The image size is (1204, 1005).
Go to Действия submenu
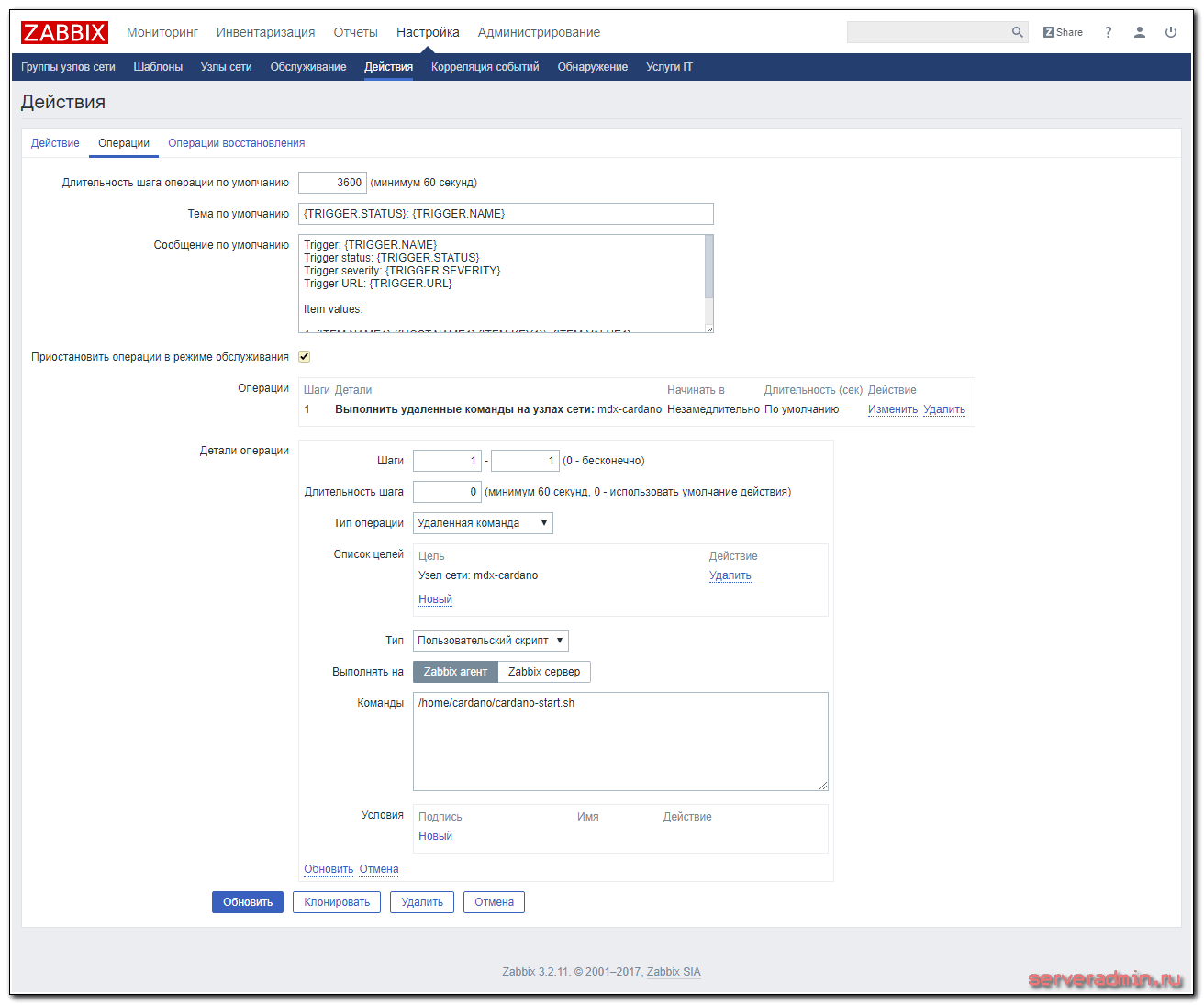[388, 67]
